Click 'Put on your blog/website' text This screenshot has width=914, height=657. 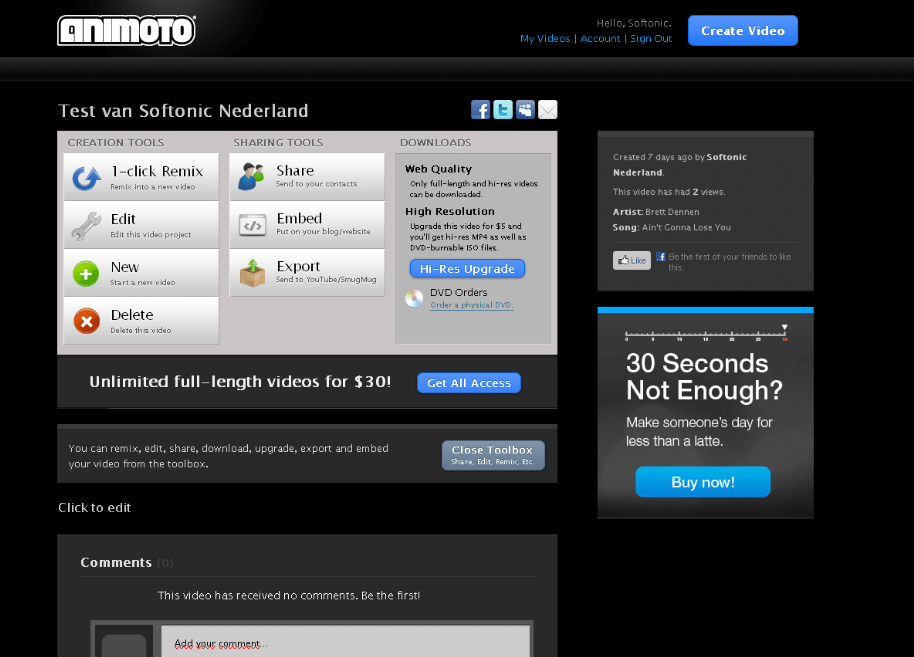coord(324,231)
